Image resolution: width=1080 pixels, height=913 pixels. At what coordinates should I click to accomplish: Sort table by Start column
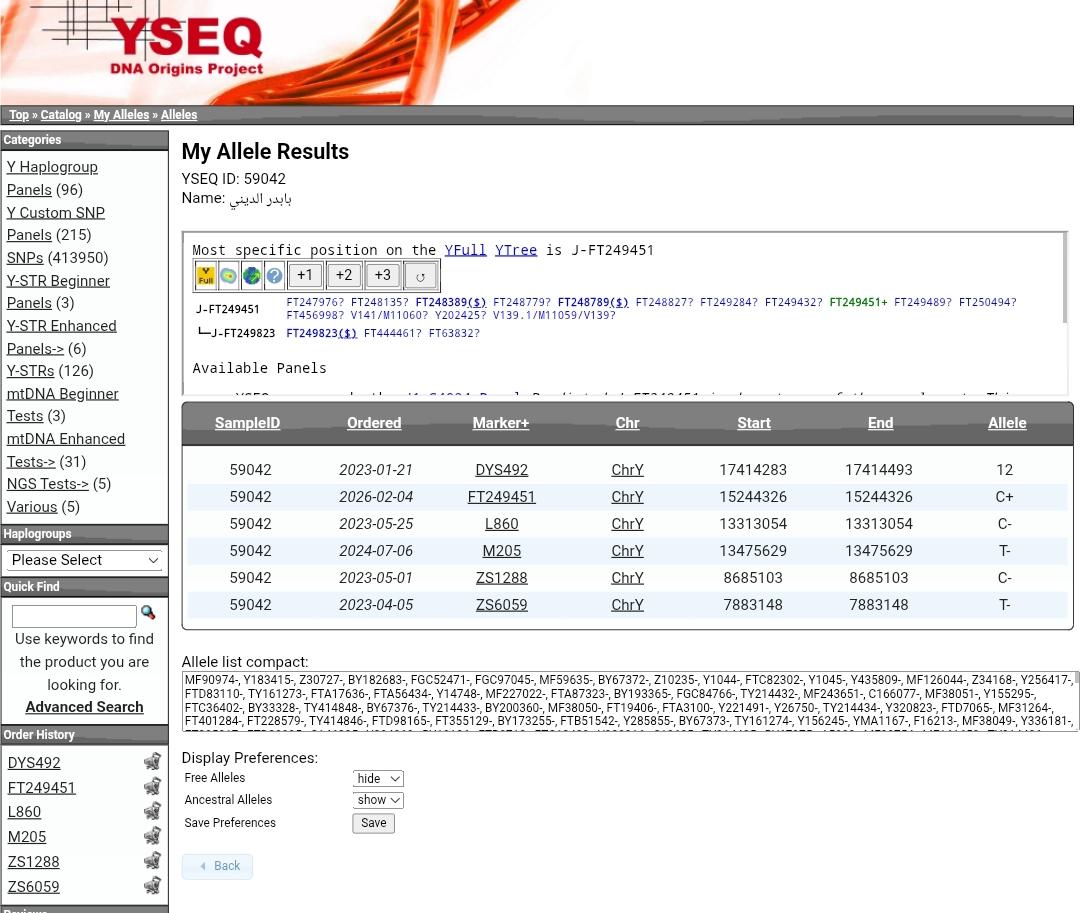pos(754,423)
